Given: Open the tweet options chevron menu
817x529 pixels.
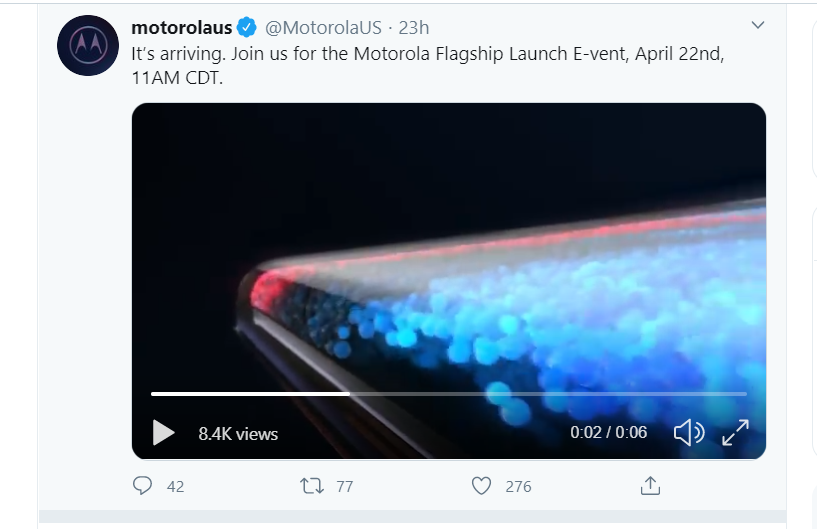Looking at the screenshot, I should pos(758,25).
